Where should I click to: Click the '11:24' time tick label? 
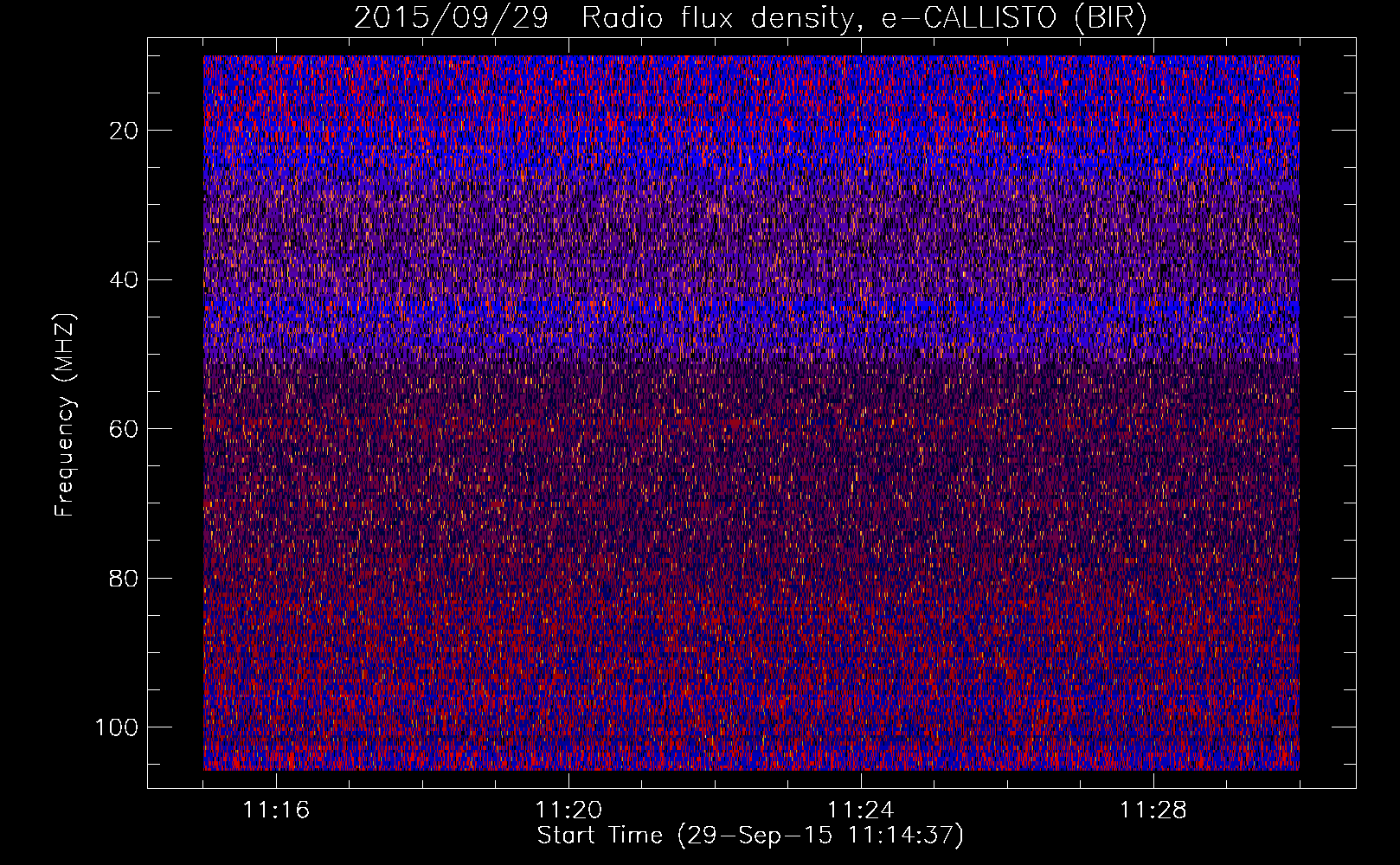point(861,811)
